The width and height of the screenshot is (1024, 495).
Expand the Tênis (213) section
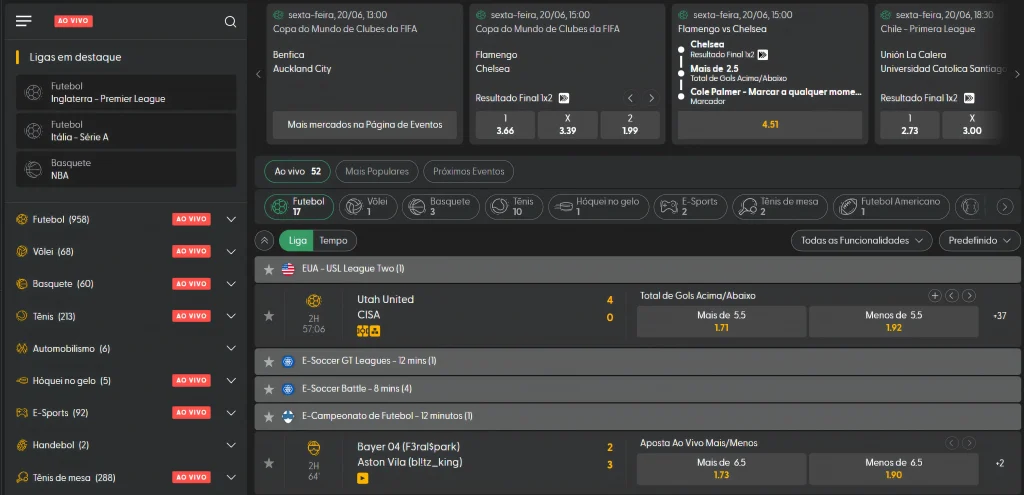[231, 316]
